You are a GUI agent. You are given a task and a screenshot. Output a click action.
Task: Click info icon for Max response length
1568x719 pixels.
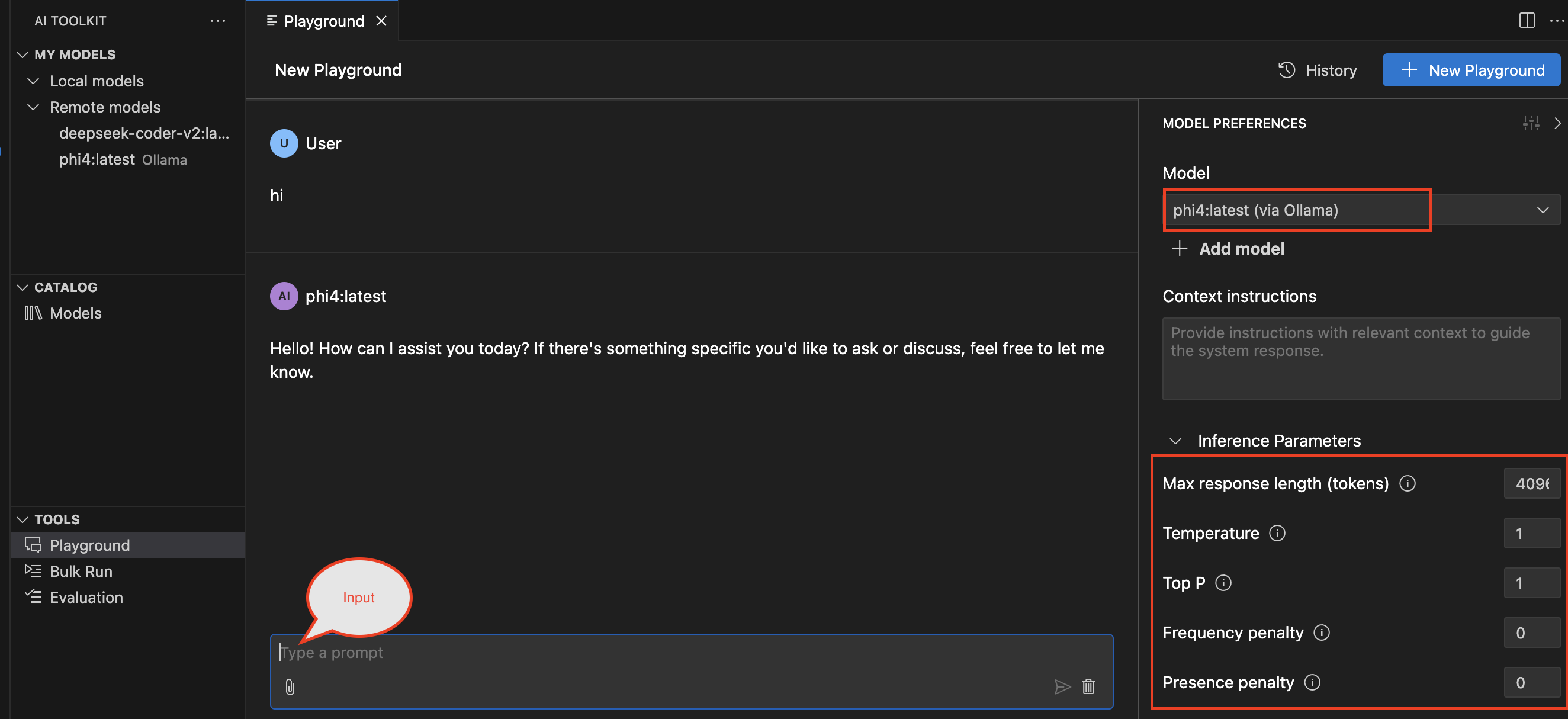point(1408,483)
